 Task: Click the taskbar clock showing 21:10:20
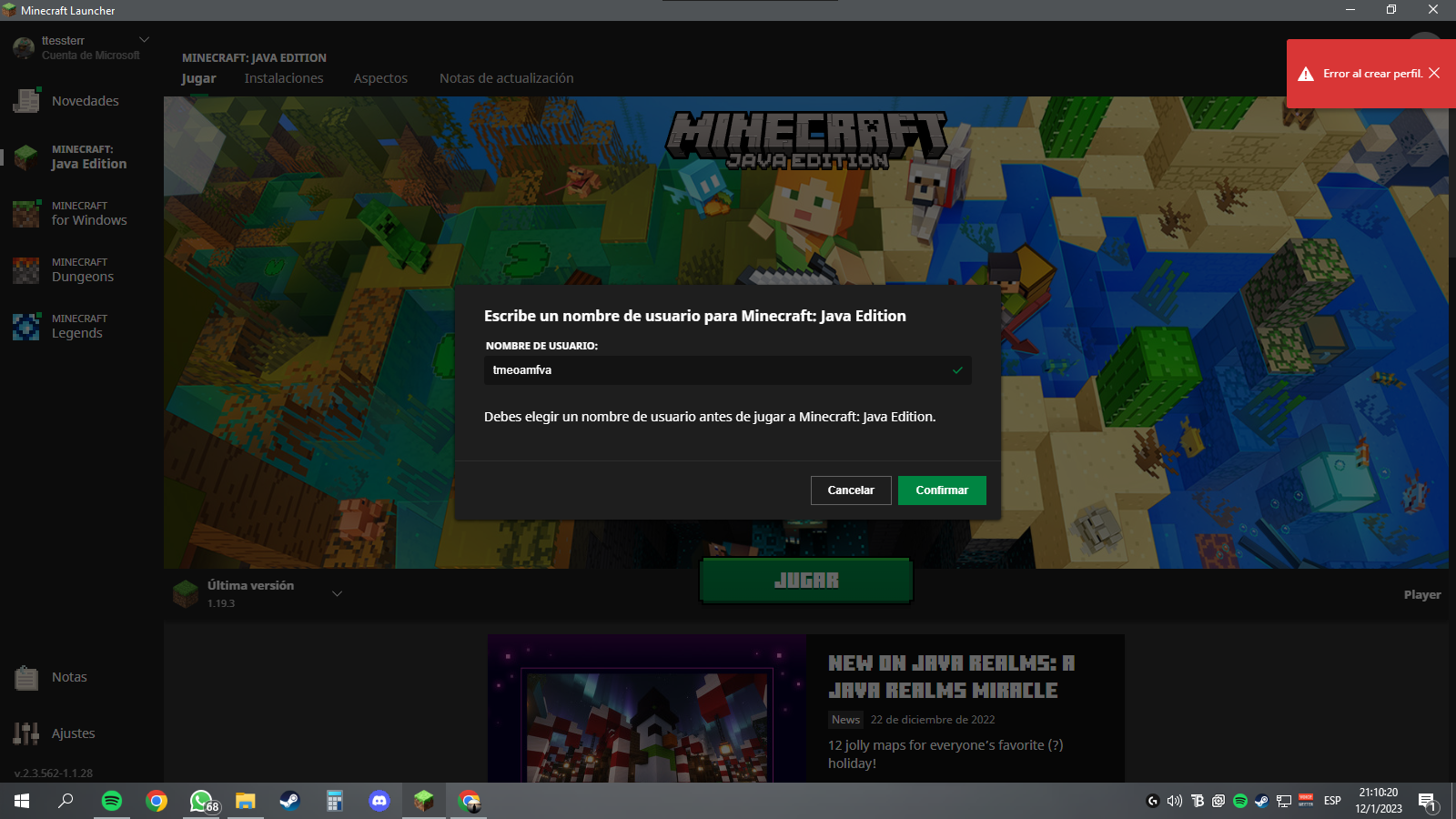coord(1379,801)
